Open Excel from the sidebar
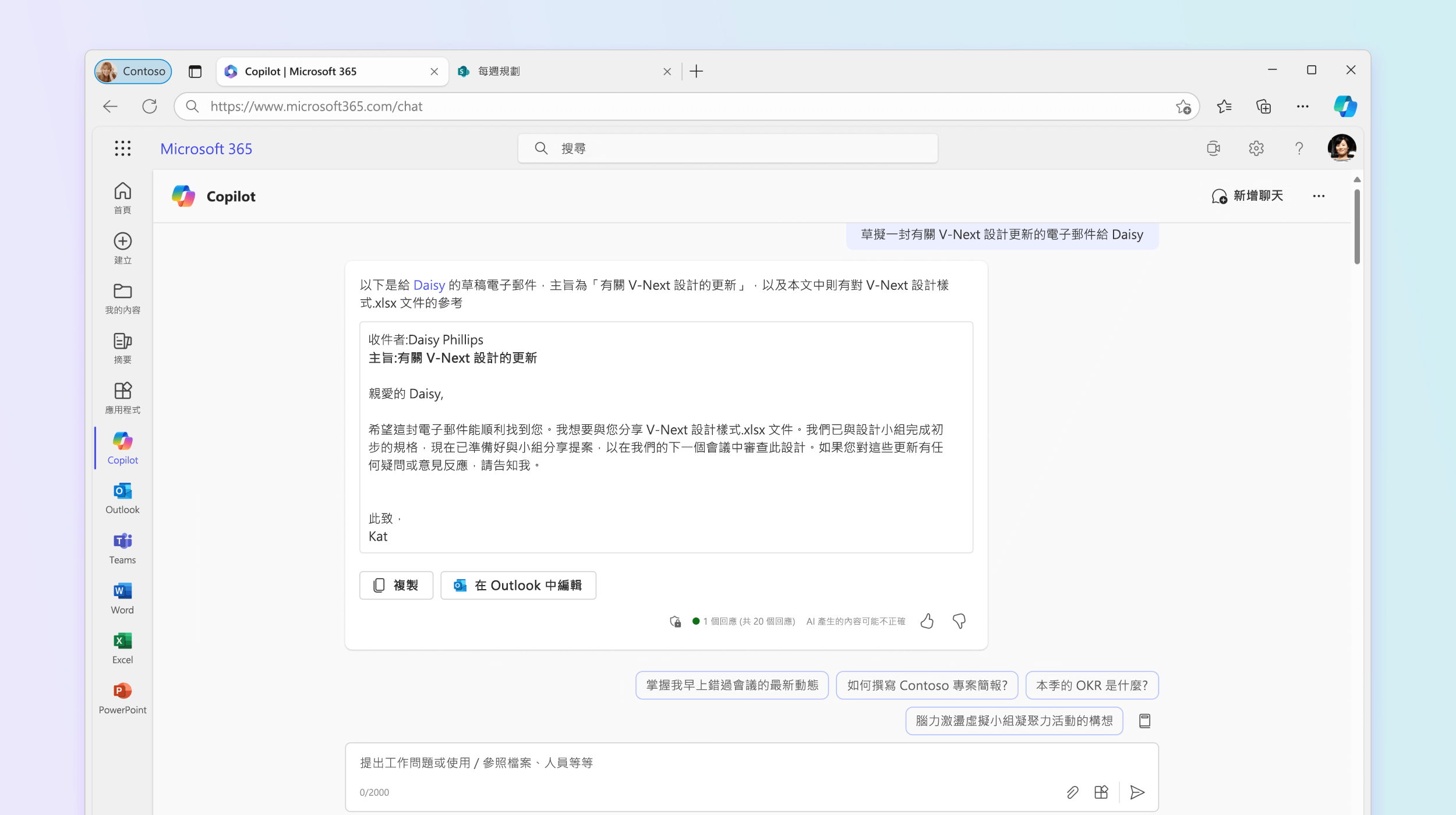Image resolution: width=1456 pixels, height=815 pixels. pos(123,647)
